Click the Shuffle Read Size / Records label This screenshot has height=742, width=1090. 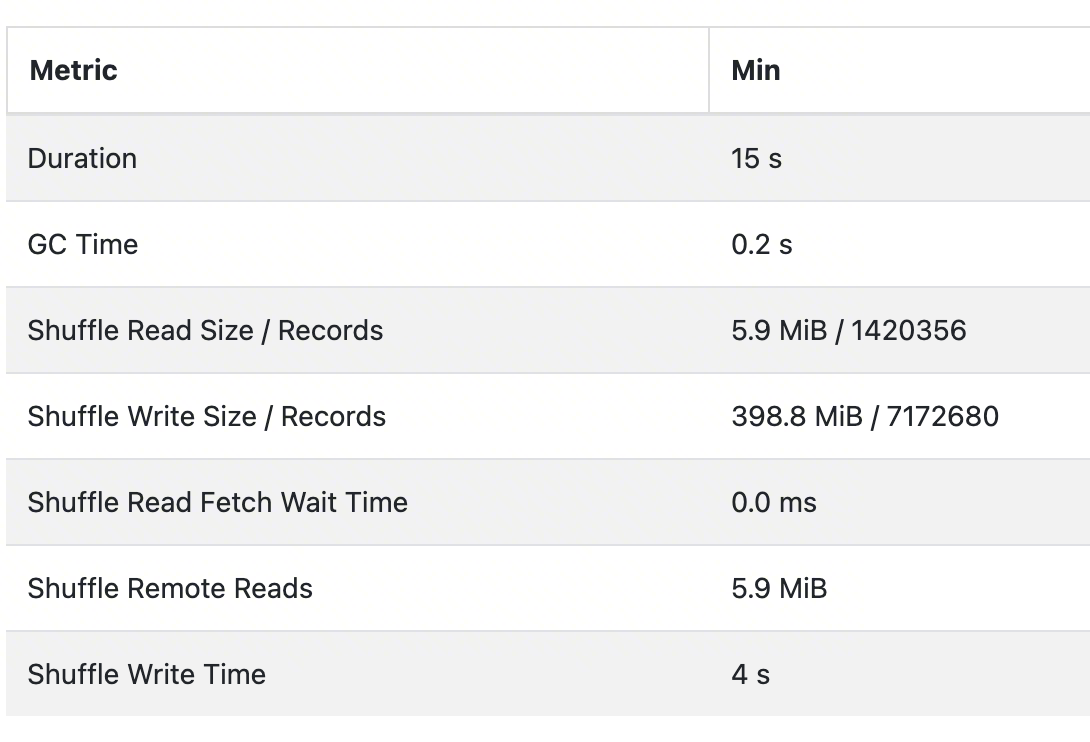pyautogui.click(x=205, y=331)
